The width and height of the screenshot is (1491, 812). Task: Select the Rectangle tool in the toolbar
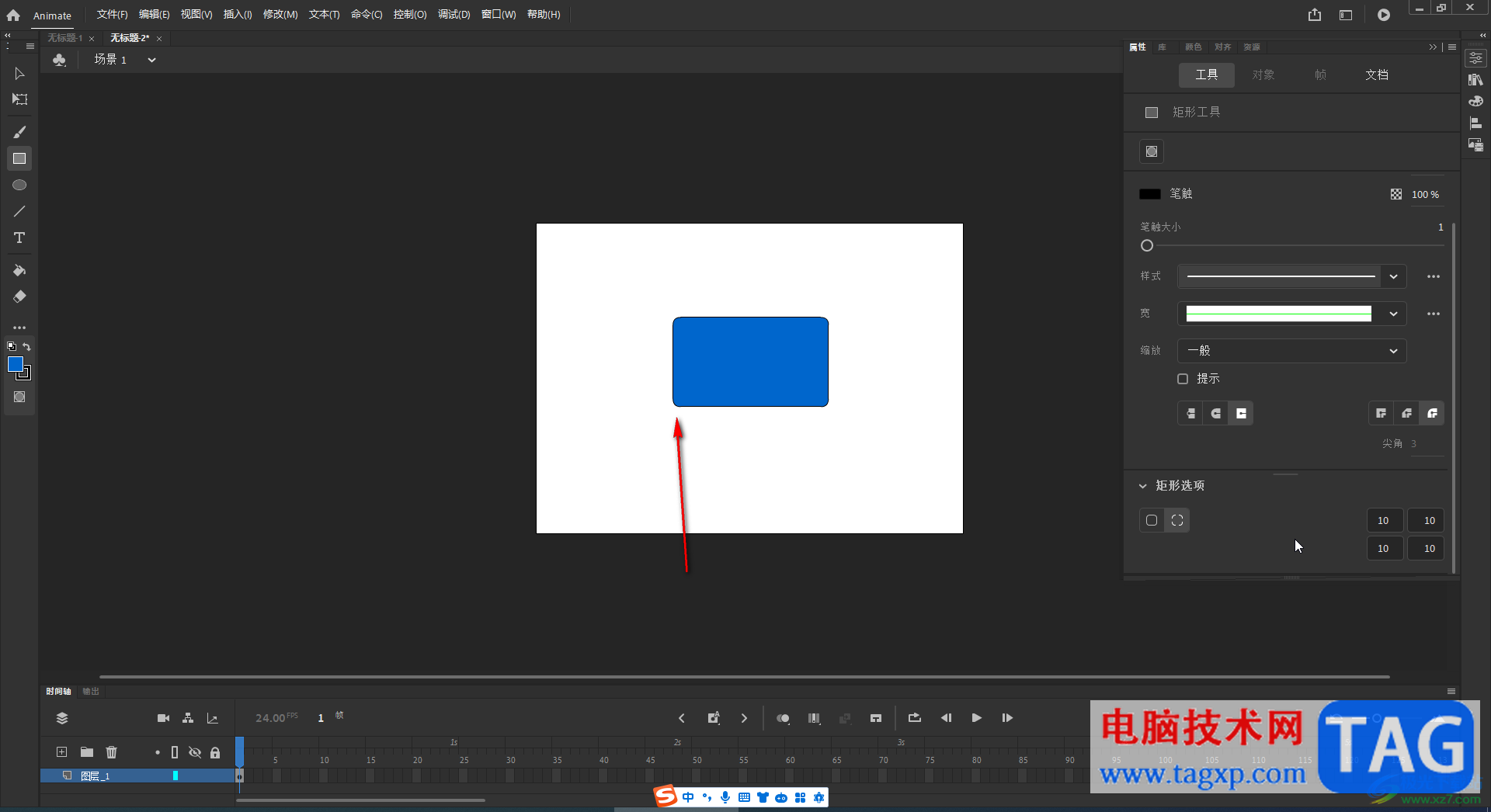coord(19,158)
